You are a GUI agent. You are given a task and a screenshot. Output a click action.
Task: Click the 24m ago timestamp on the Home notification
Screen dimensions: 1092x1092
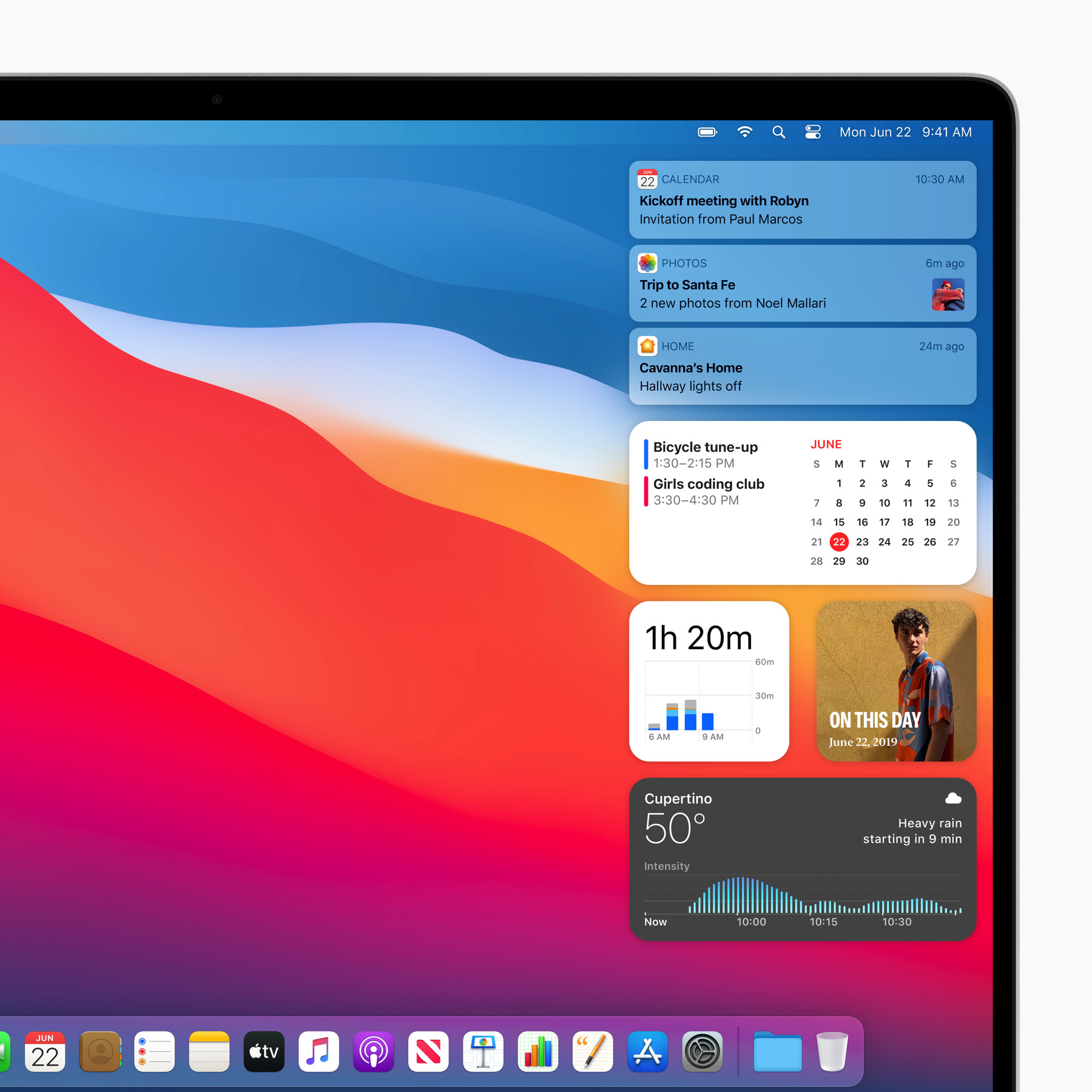click(941, 346)
